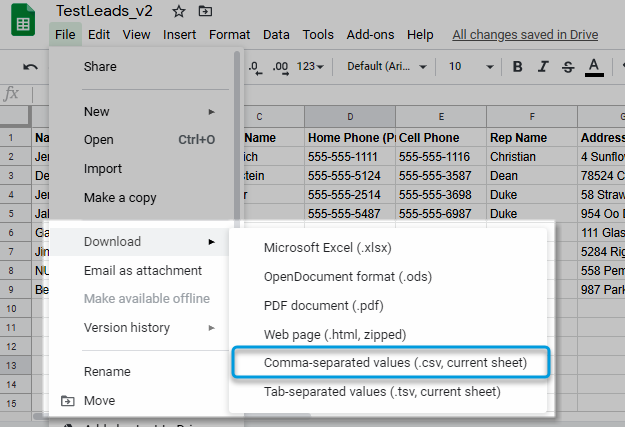Download as OpenDocument format (.ods)
The height and width of the screenshot is (427, 625).
click(387, 276)
